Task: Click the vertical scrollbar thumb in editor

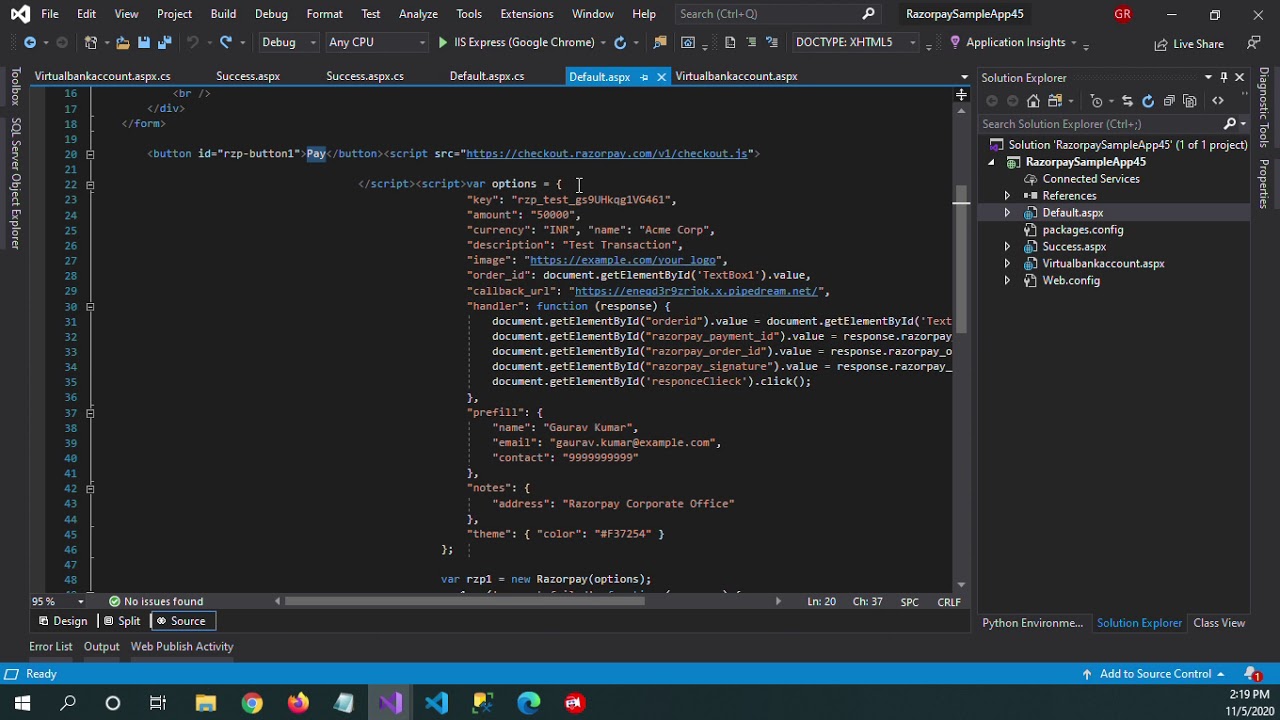Action: [x=961, y=260]
